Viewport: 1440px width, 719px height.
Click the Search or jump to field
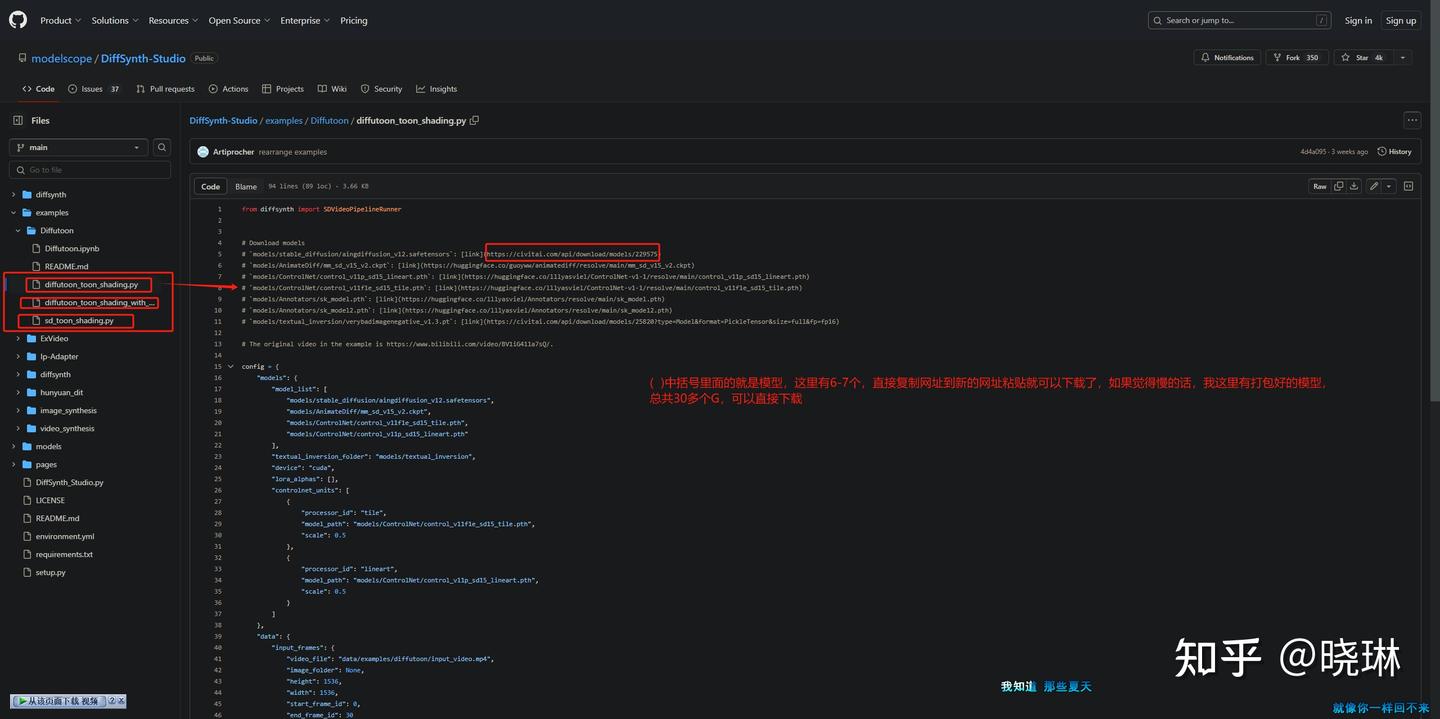coord(1230,19)
